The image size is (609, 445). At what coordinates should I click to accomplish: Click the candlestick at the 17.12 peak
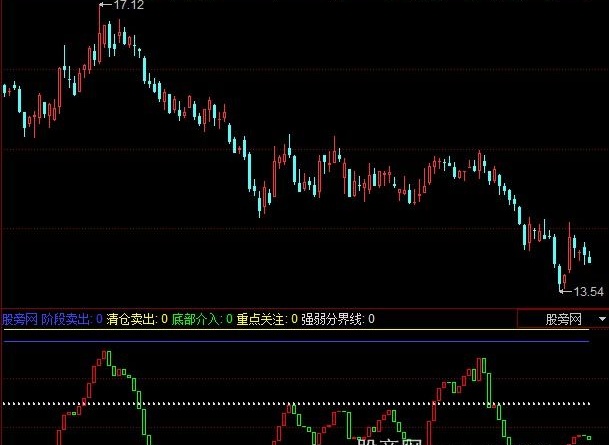(x=100, y=34)
